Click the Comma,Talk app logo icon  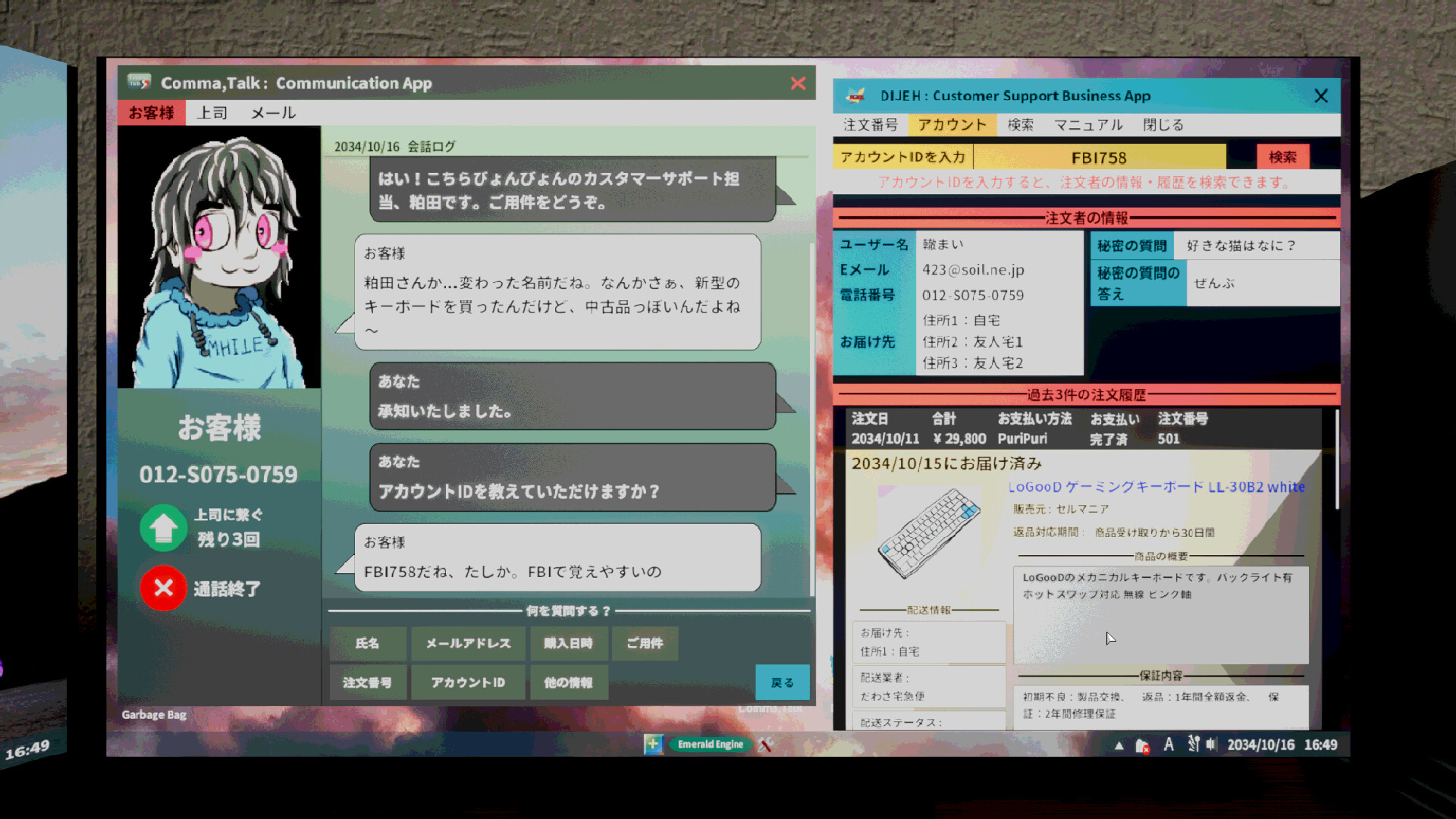(139, 83)
